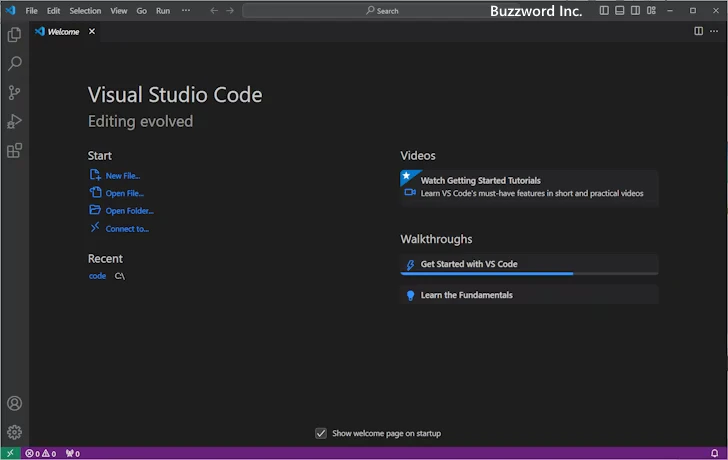Show errors and warnings from status bar
728x460 pixels.
(x=41, y=454)
